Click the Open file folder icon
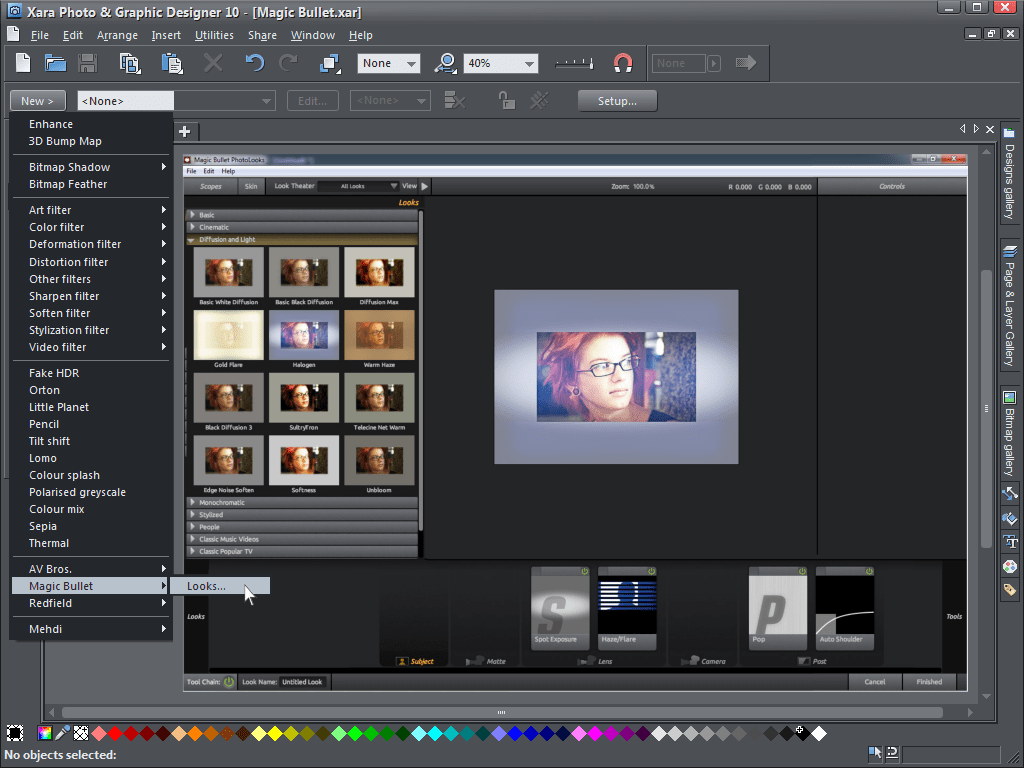1024x768 pixels. (x=56, y=63)
